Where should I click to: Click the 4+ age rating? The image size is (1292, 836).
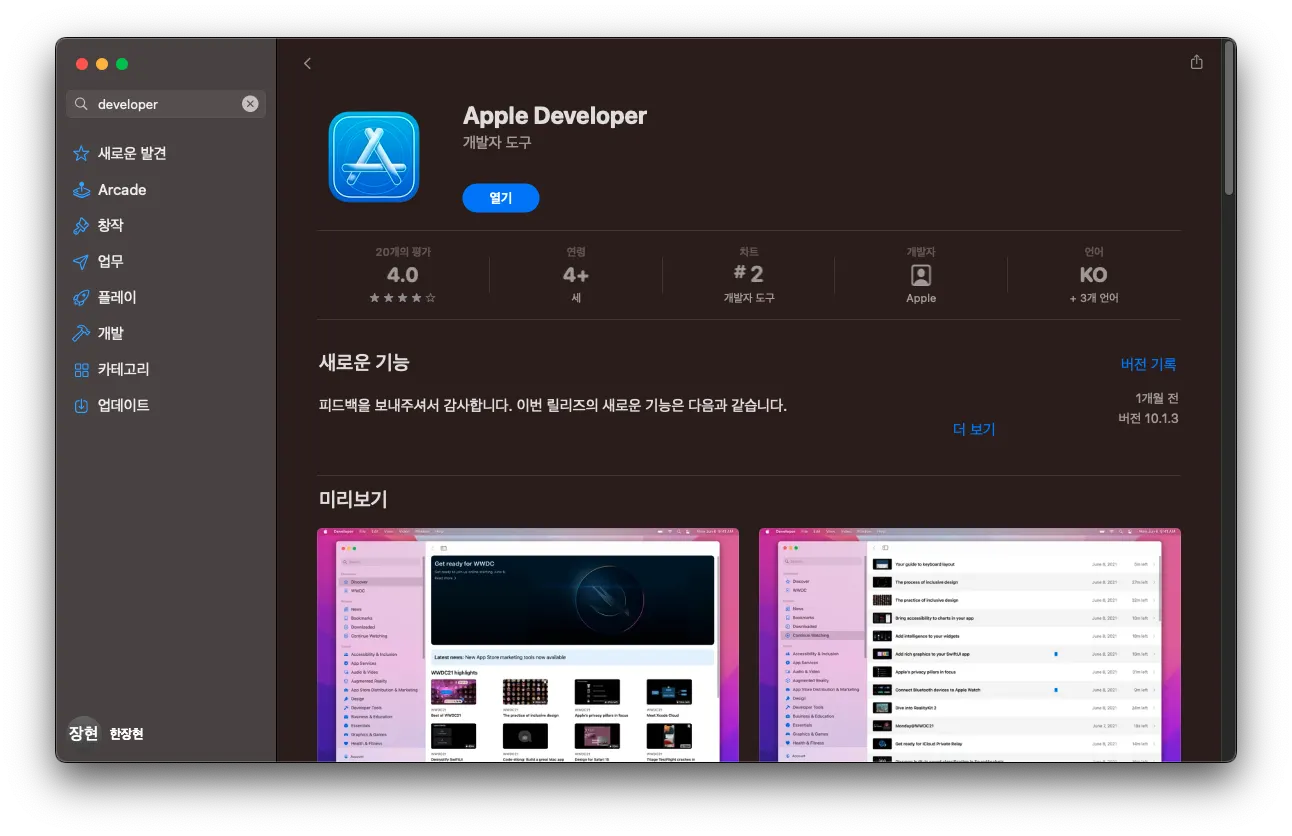(576, 275)
